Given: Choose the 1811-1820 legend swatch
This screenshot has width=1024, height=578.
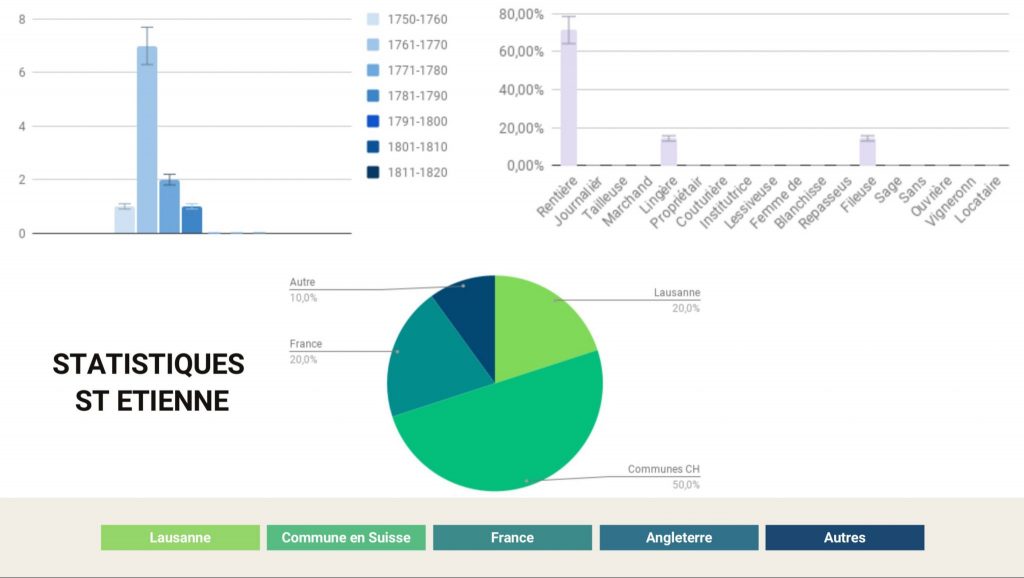Looking at the screenshot, I should 373,172.
